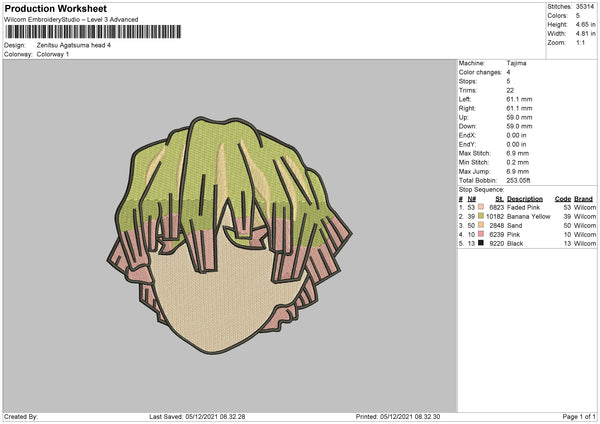Click the stitch count 10182
Viewport: 600px width, 424px height.
[x=495, y=217]
